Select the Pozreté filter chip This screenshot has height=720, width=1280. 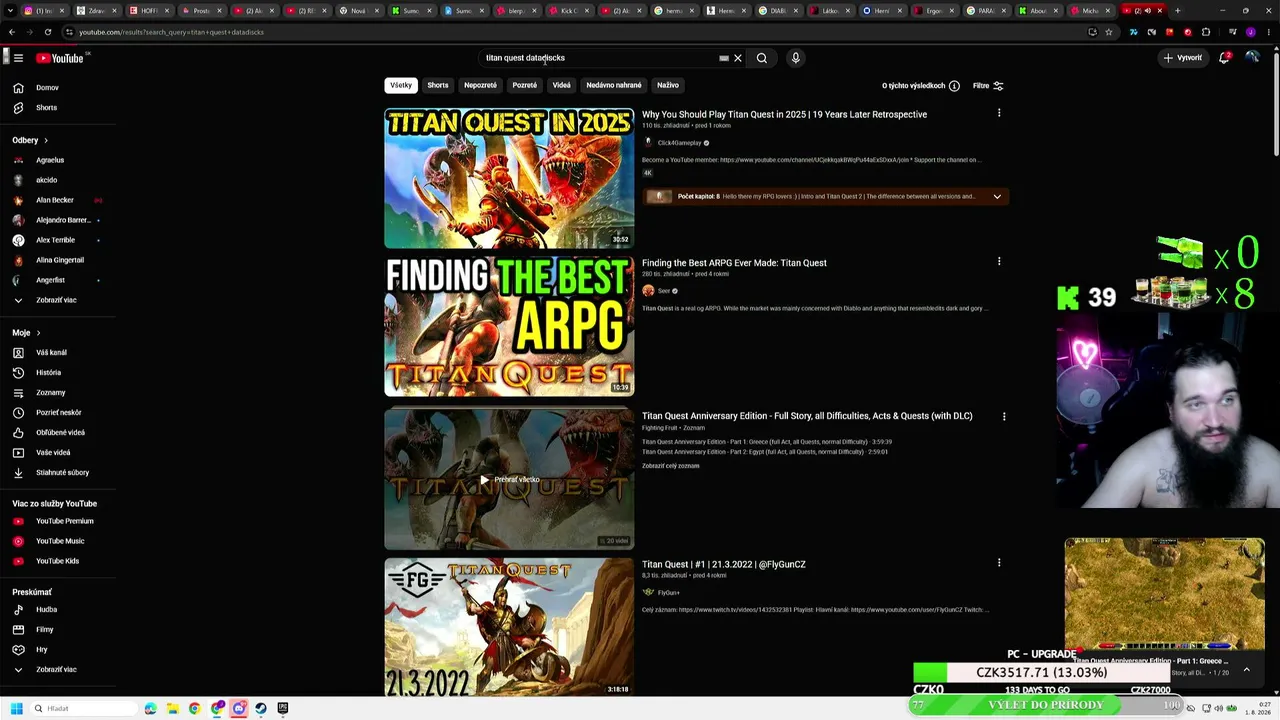click(525, 86)
